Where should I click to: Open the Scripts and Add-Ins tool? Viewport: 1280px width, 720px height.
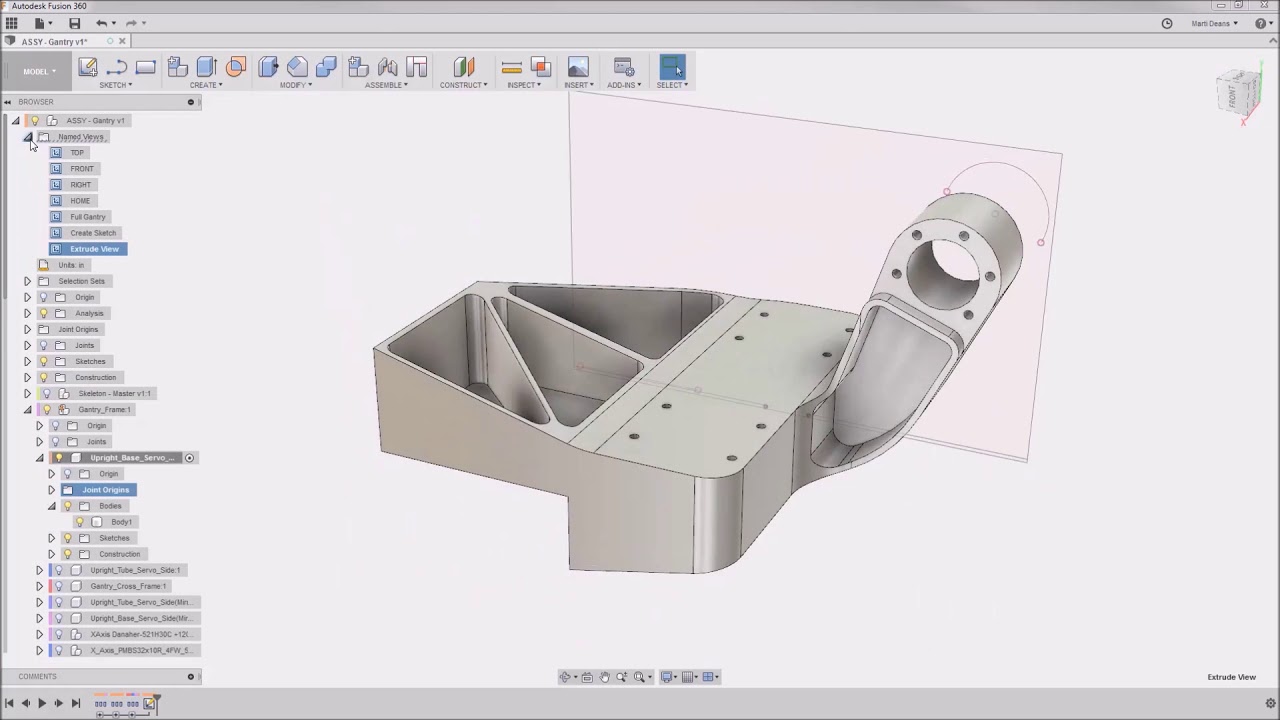(624, 67)
